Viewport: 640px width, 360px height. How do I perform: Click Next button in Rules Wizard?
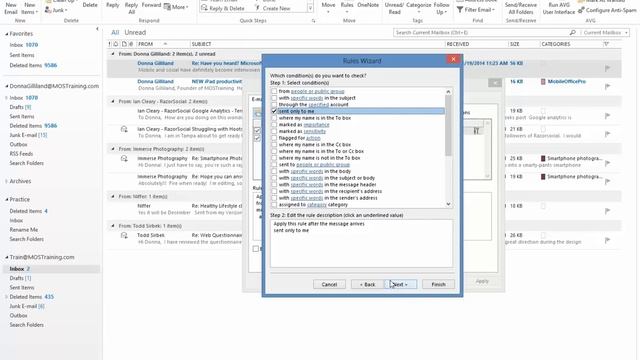click(400, 284)
